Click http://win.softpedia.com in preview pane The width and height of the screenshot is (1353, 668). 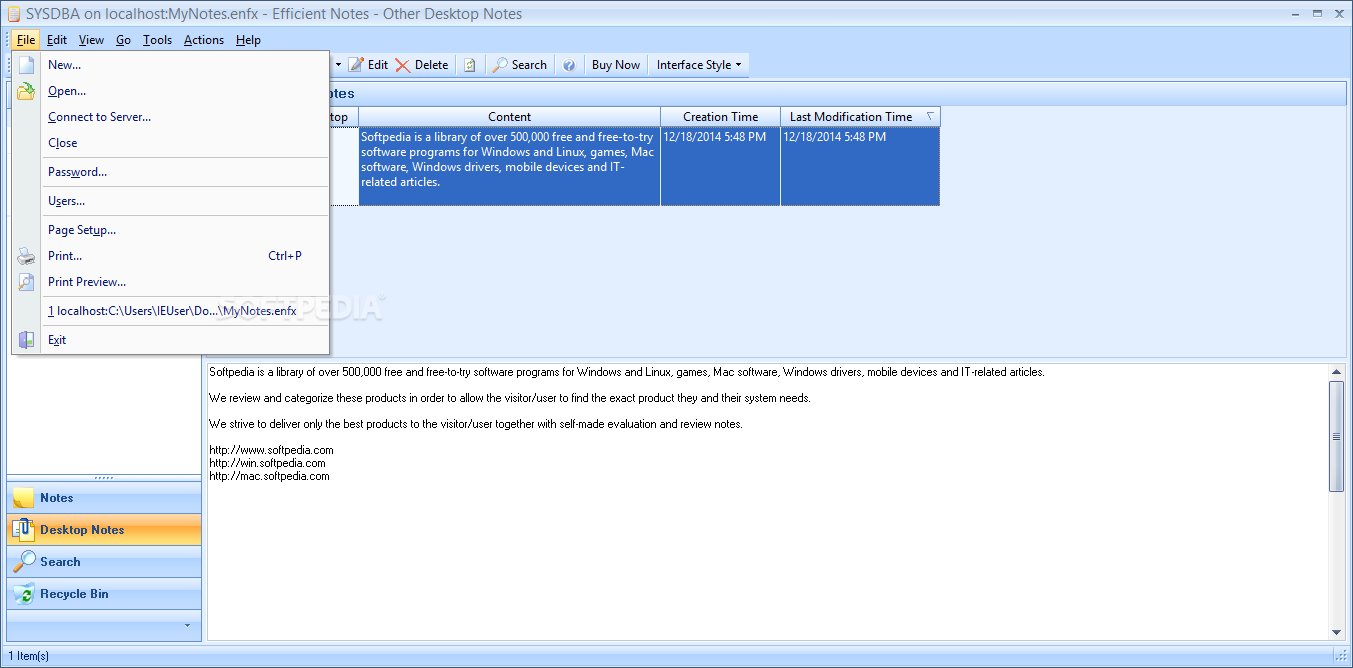(267, 463)
